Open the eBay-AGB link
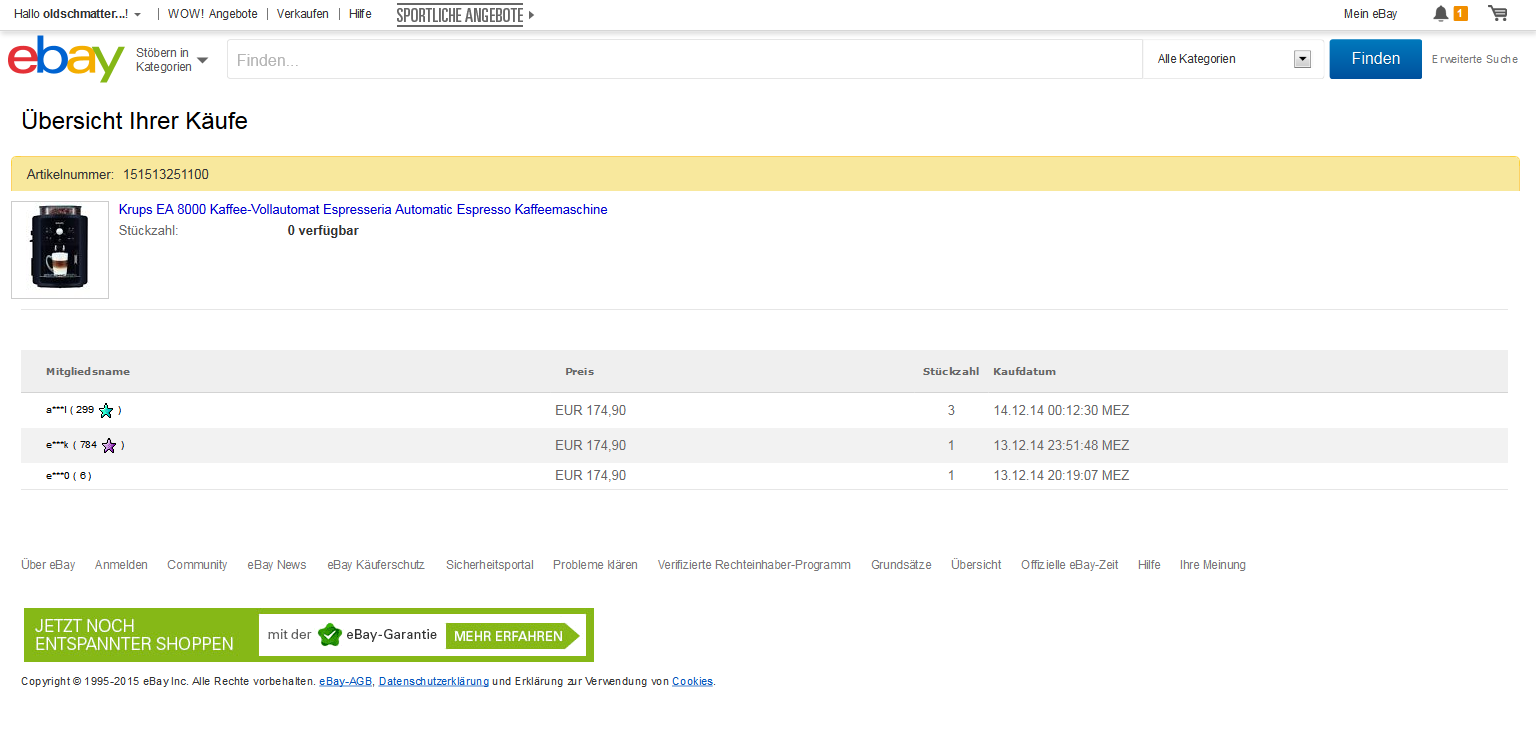This screenshot has height=755, width=1536. (x=346, y=681)
